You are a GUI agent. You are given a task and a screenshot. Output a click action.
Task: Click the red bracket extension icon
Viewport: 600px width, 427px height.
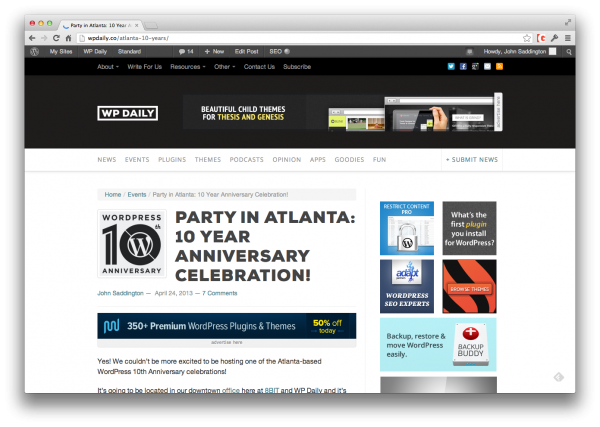pyautogui.click(x=541, y=38)
